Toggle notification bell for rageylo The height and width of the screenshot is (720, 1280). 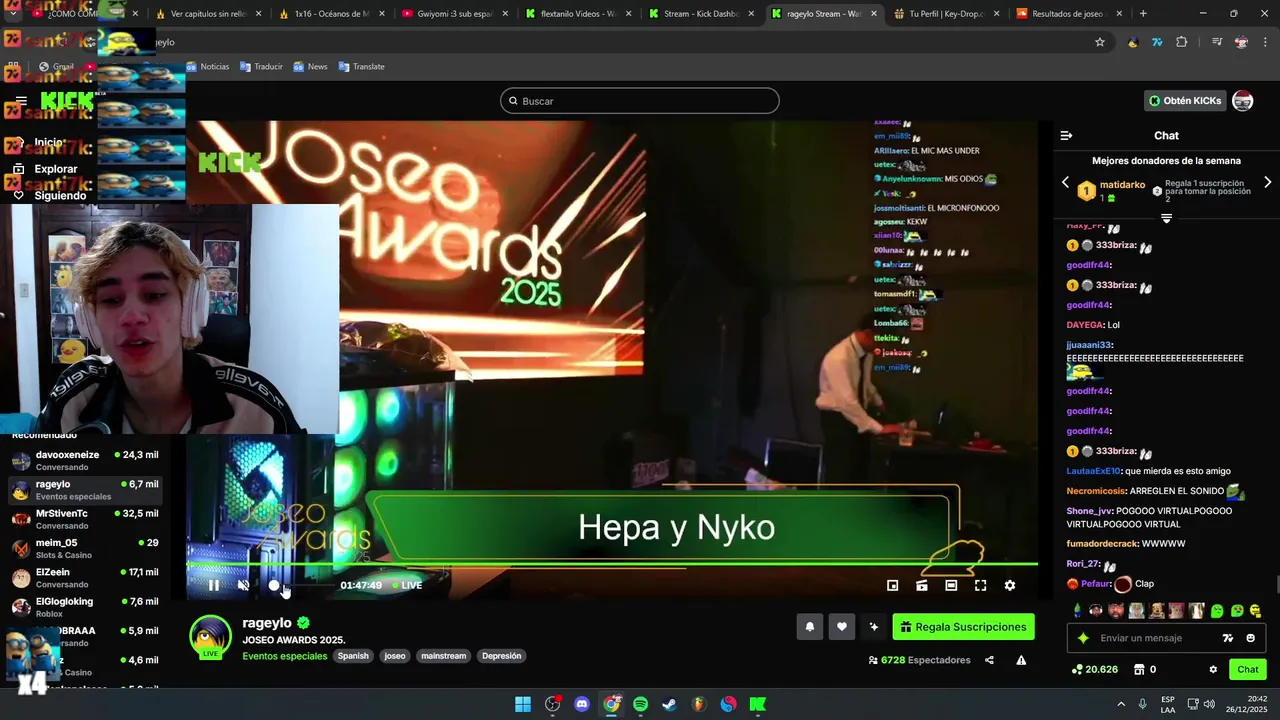(x=810, y=627)
